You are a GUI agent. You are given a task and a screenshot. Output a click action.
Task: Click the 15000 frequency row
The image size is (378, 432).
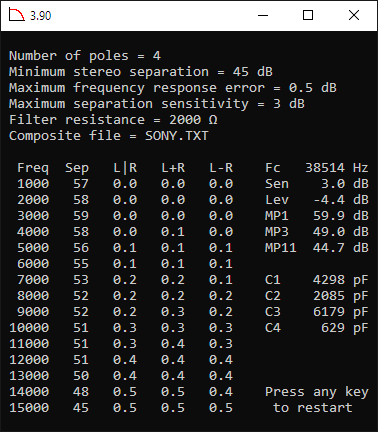121,408
